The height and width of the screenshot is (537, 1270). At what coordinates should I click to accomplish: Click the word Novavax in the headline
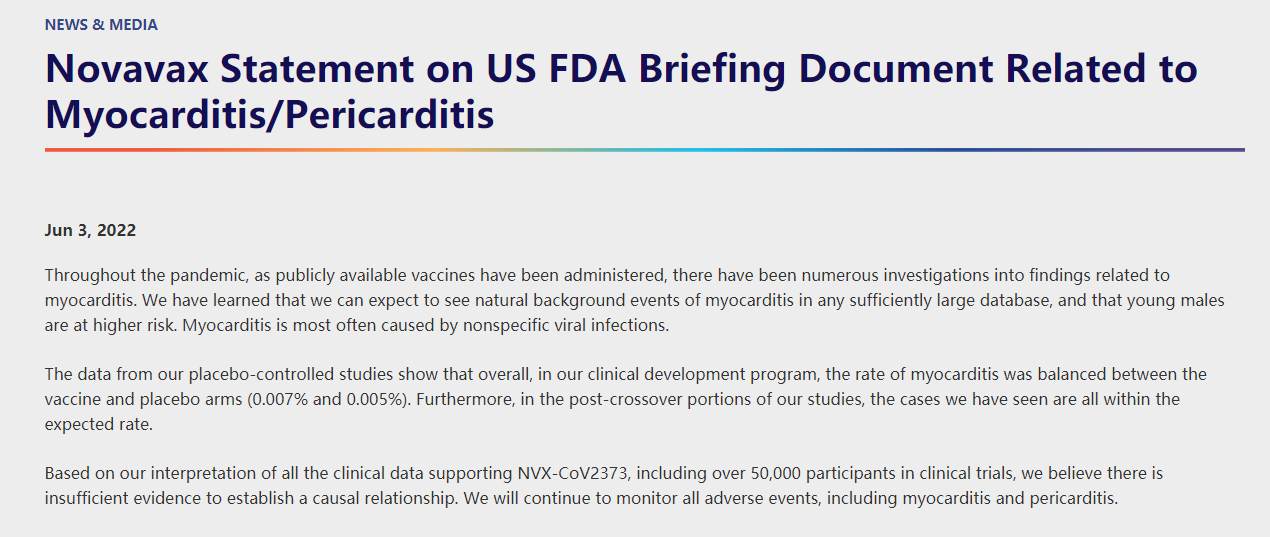click(127, 69)
